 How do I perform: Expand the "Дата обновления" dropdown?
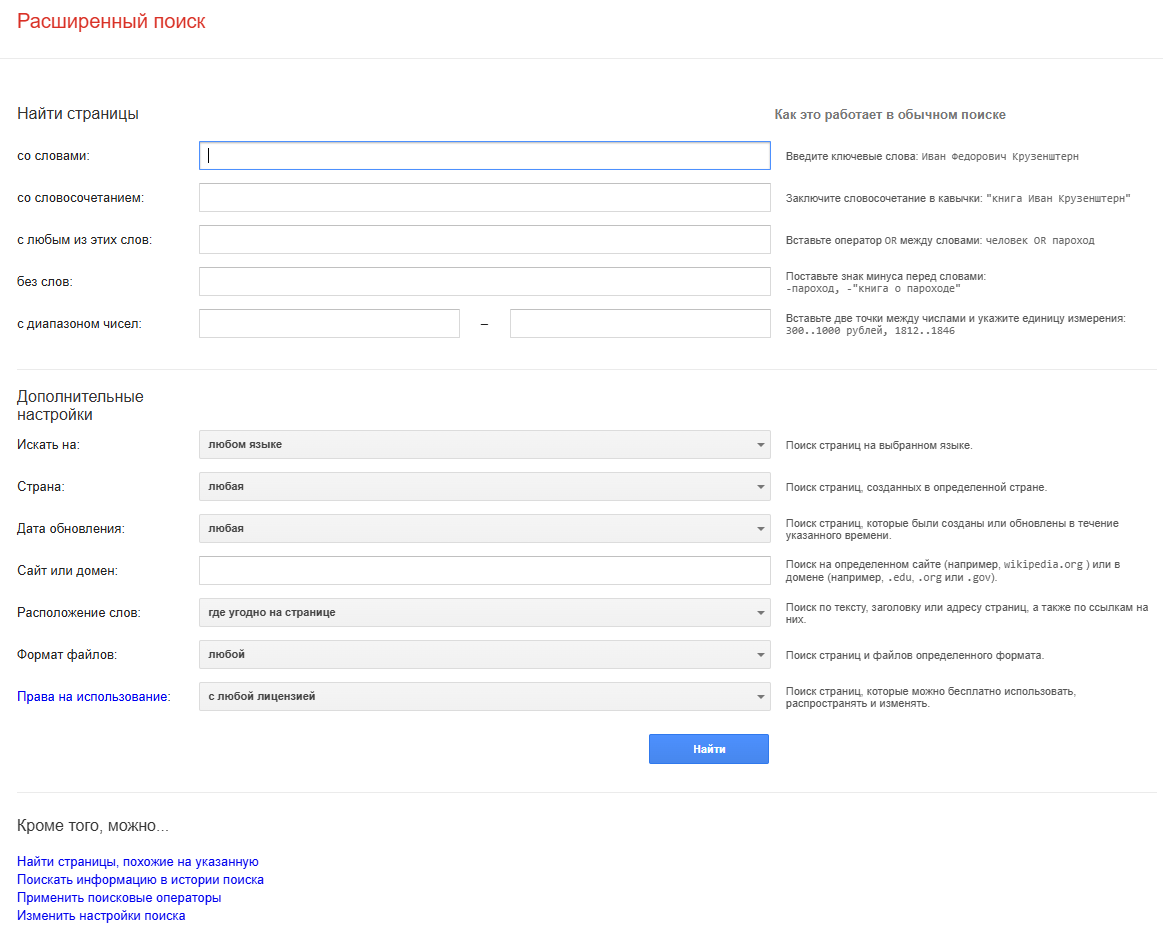[x=484, y=528]
